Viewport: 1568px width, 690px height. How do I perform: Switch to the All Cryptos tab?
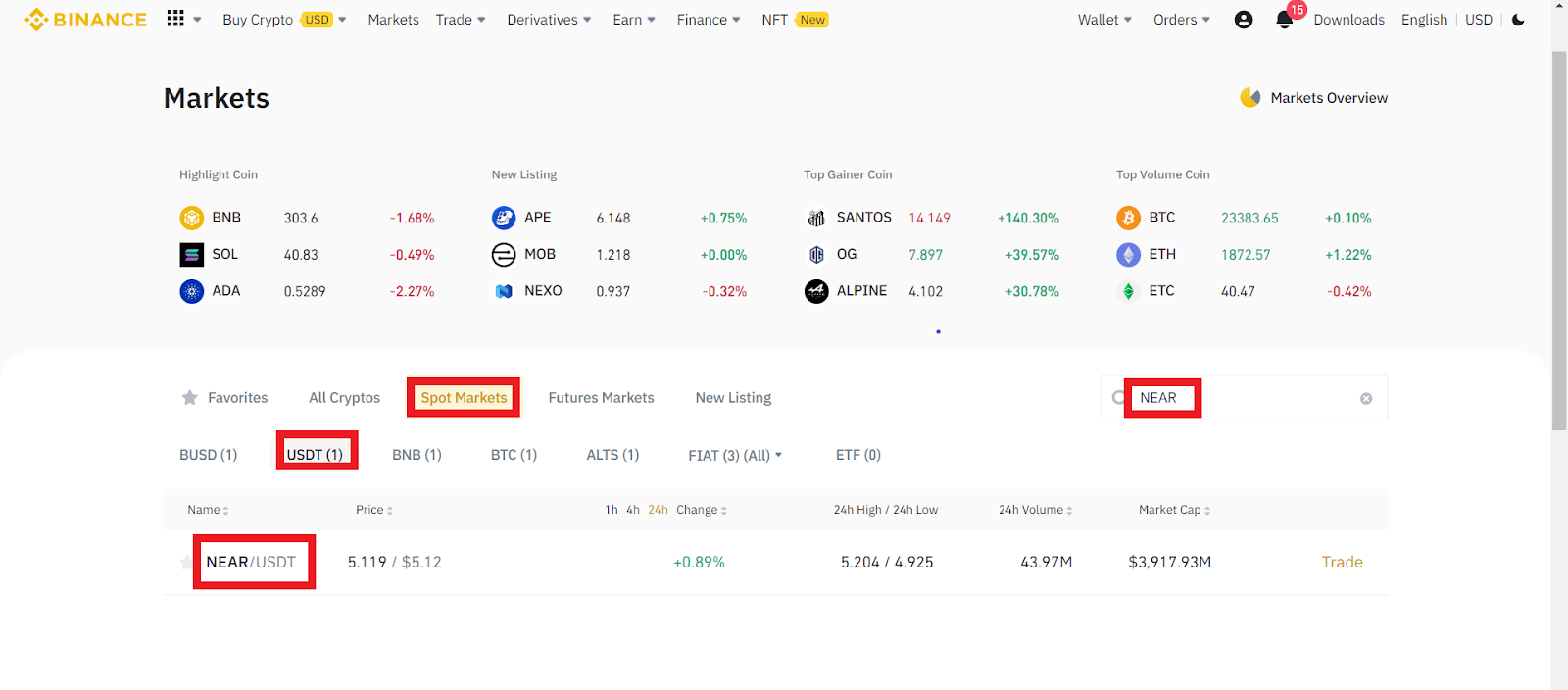(344, 397)
